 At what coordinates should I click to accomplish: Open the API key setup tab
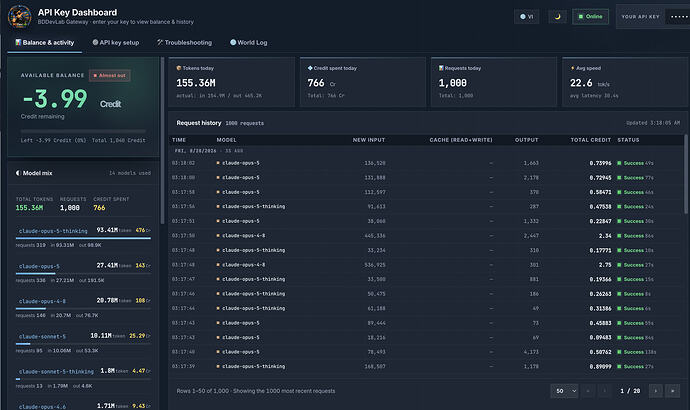coord(116,43)
